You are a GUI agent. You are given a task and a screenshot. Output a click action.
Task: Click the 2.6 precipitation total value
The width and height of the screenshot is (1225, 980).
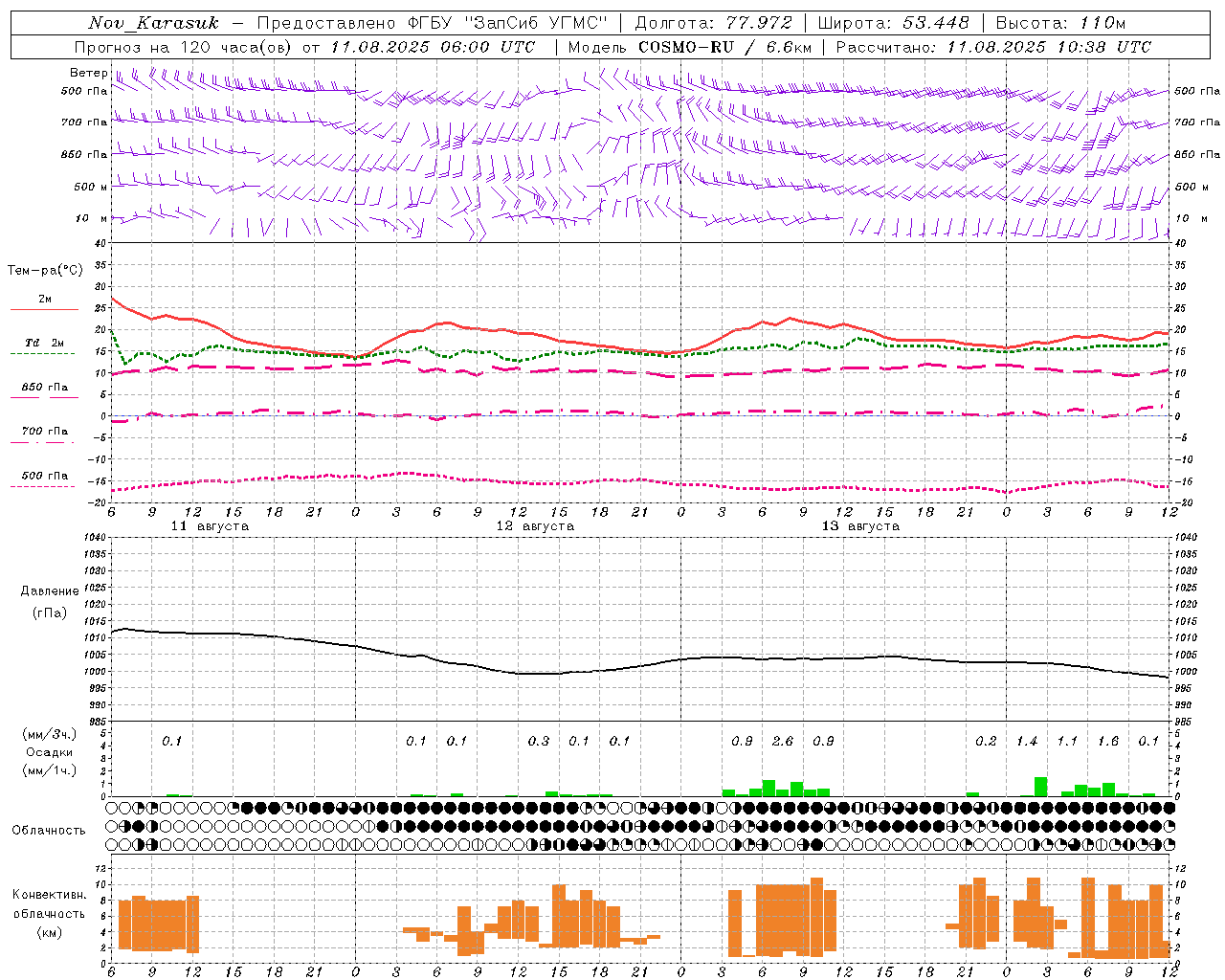coord(783,741)
